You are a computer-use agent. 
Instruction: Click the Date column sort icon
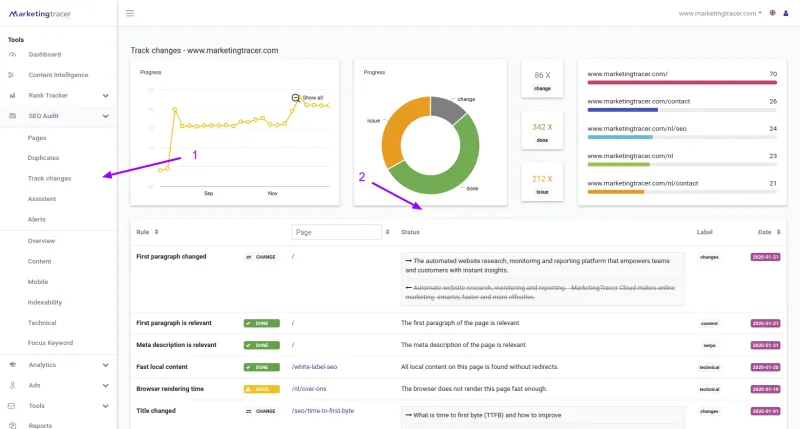778,232
